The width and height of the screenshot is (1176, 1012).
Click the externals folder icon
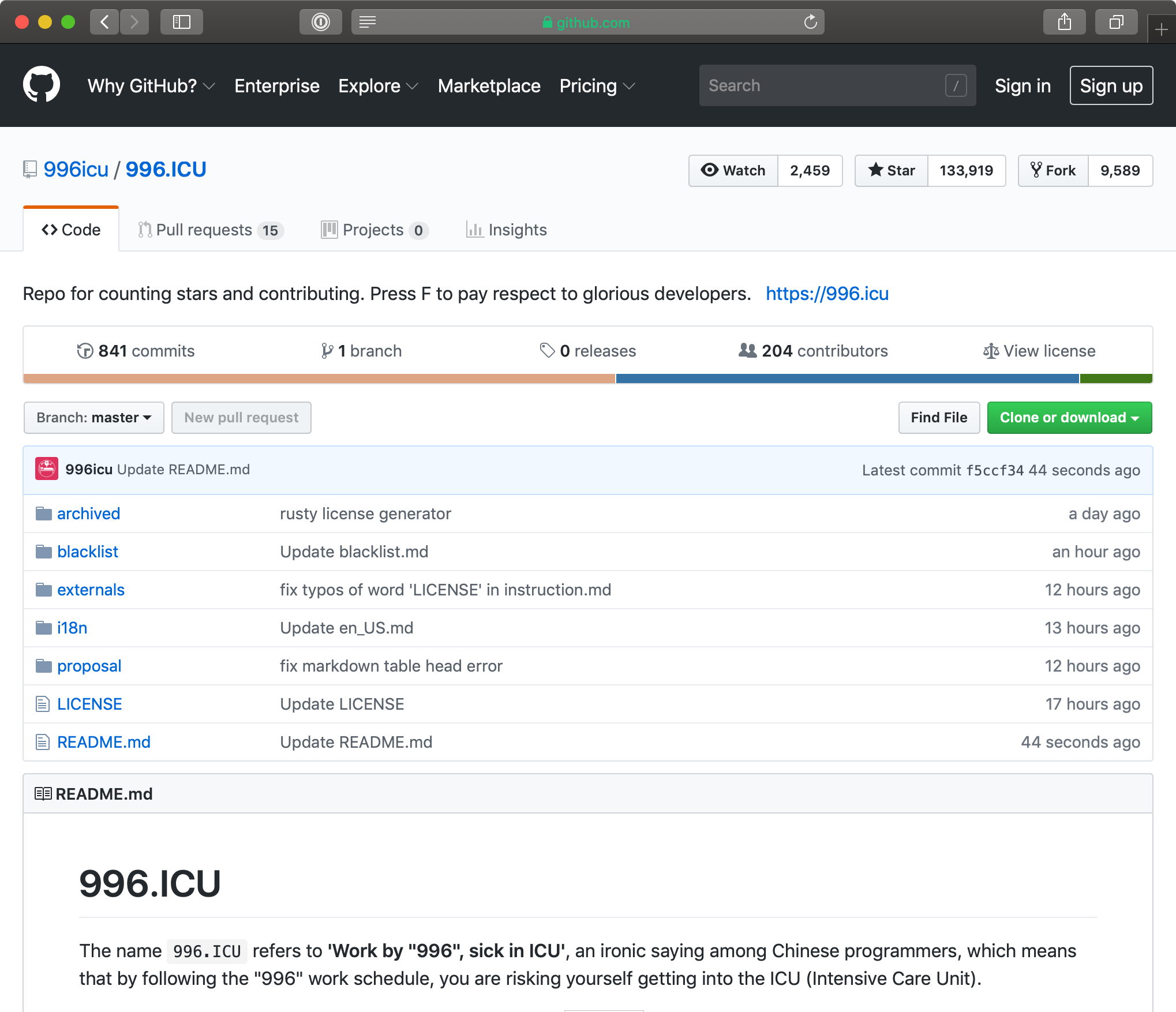pos(44,590)
